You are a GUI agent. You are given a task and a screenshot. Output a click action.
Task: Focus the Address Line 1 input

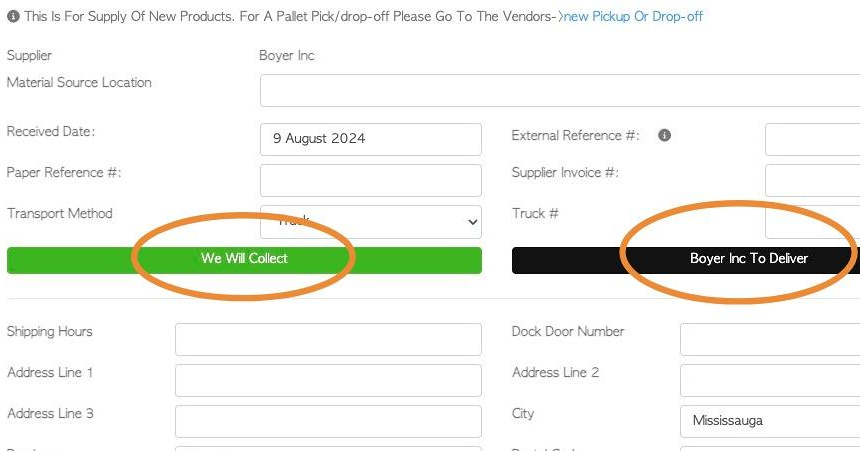328,380
